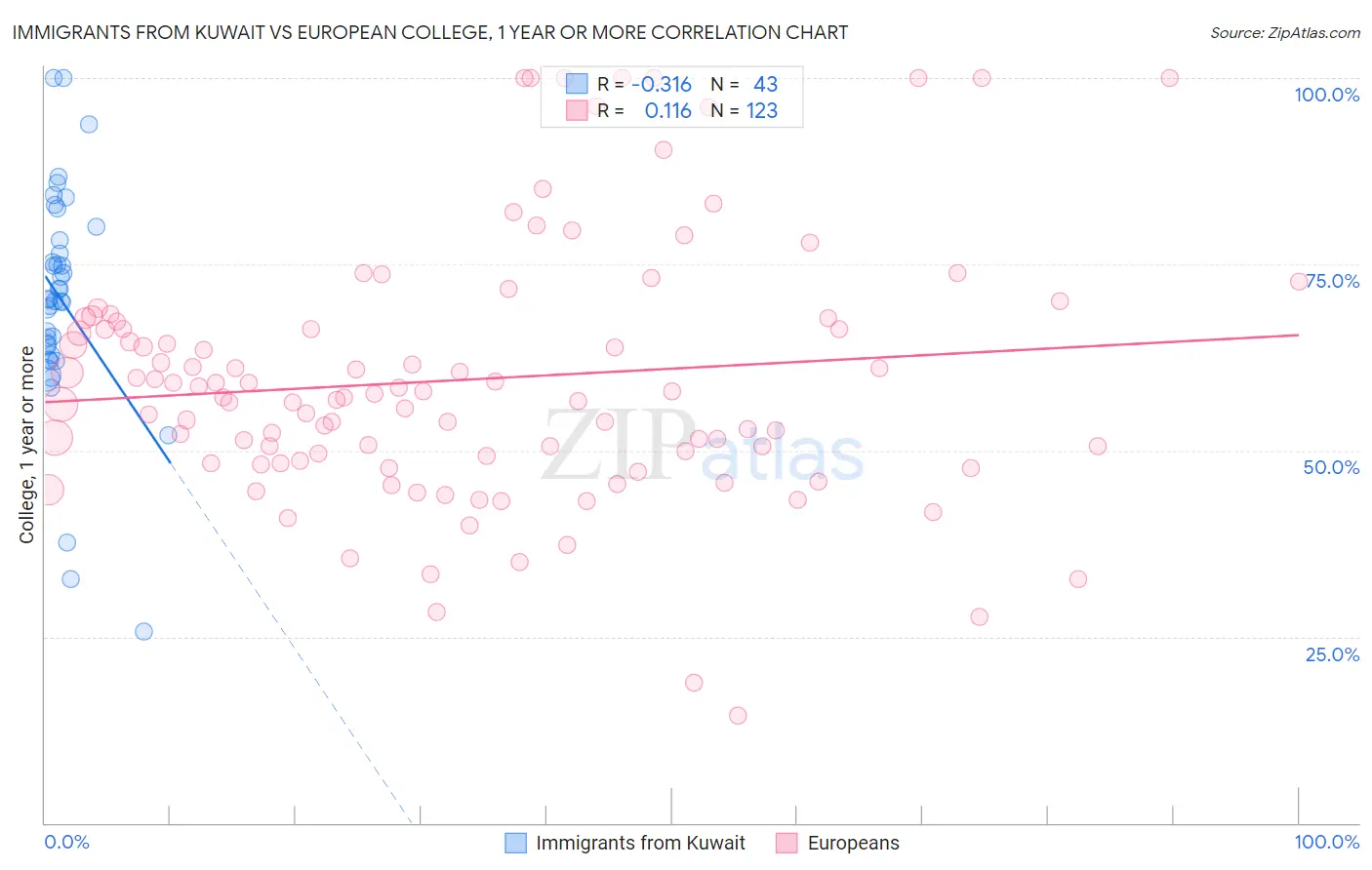Click the 0.0% x-axis label
Screen dimensions: 1372x870
[66, 842]
